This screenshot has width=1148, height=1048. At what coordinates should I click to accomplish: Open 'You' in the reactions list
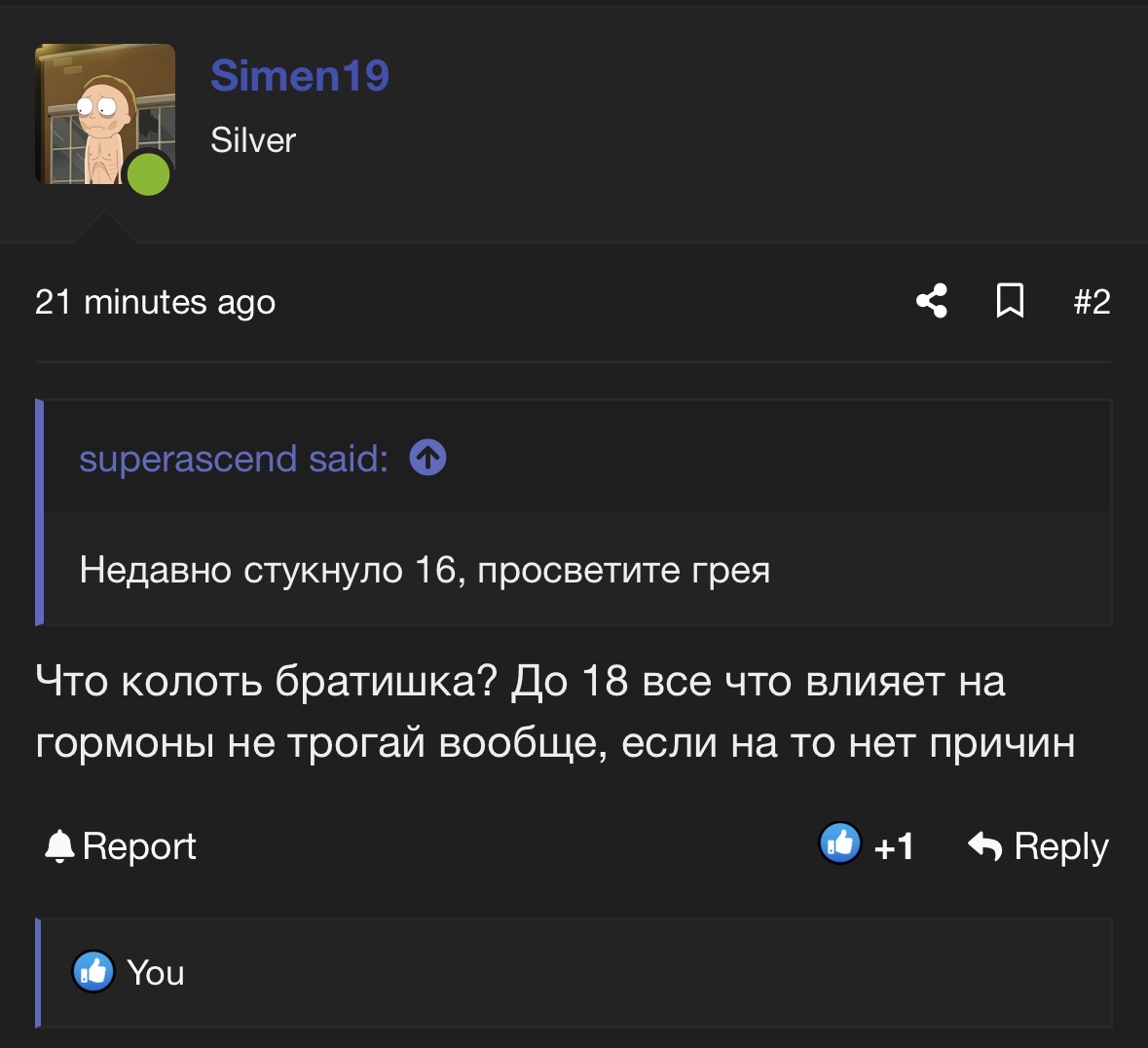[x=155, y=973]
